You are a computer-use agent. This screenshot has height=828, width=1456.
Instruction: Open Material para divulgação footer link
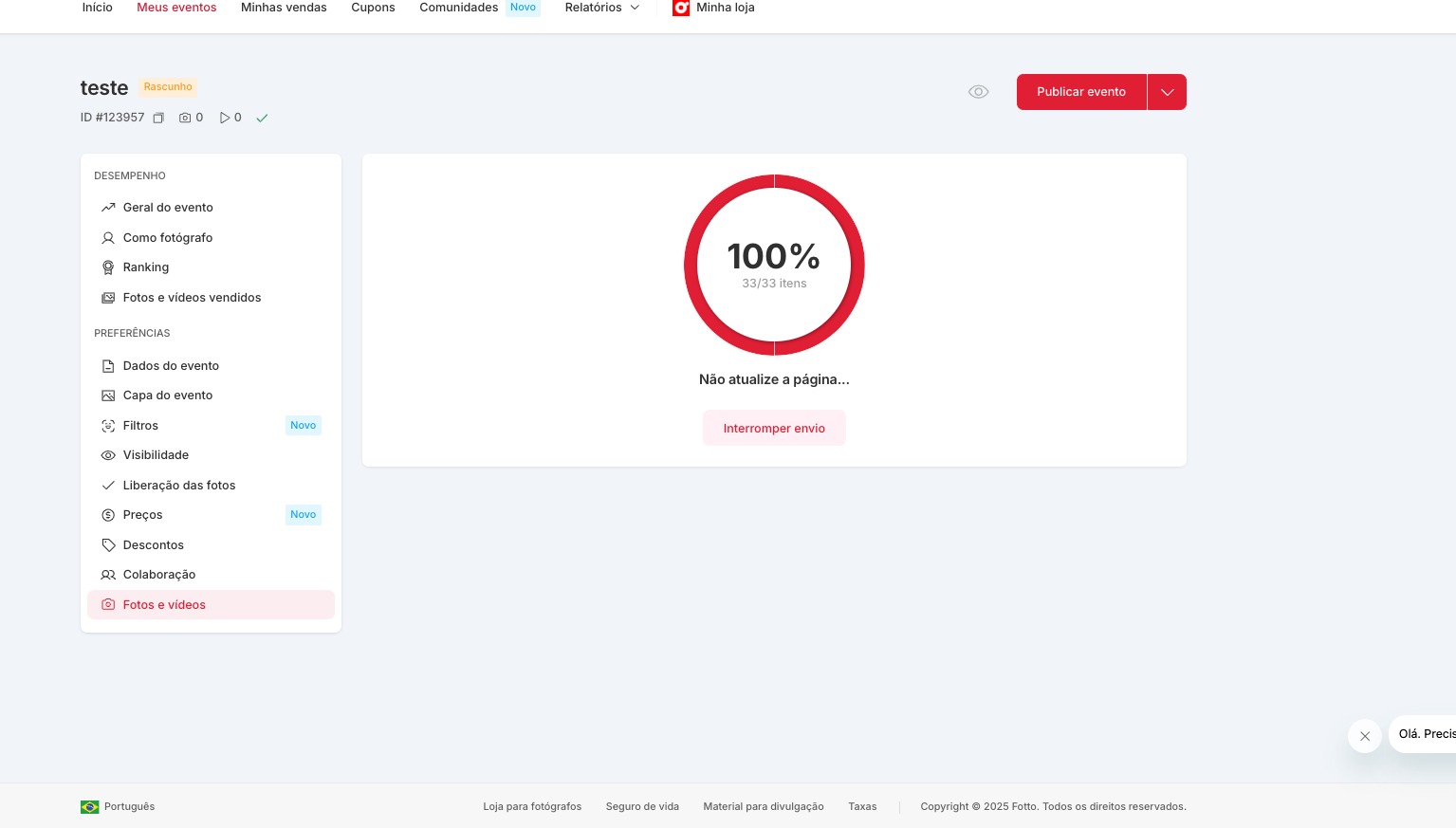point(764,807)
